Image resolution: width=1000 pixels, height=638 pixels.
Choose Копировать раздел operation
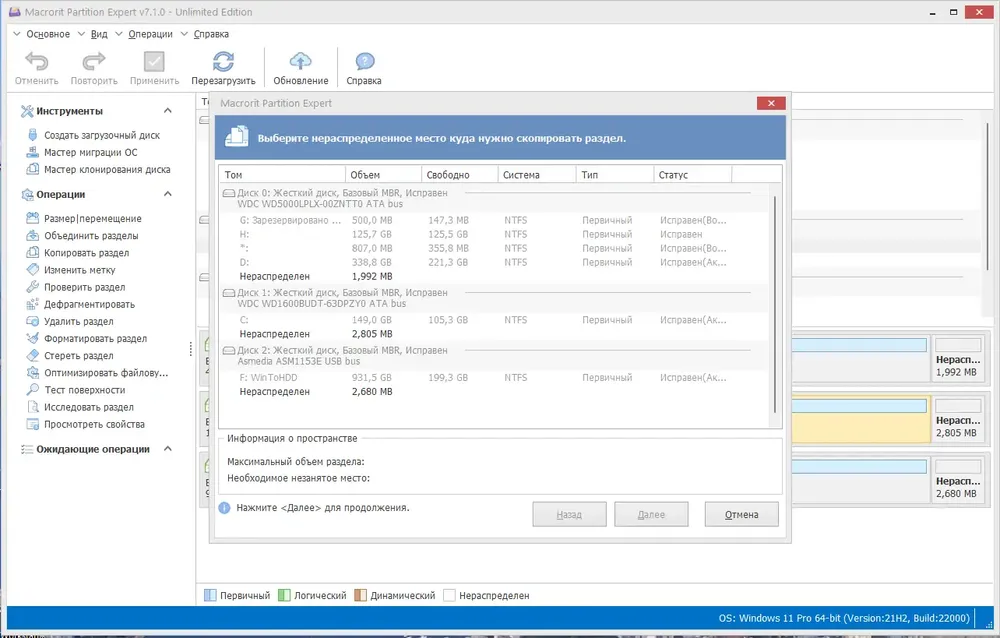86,253
